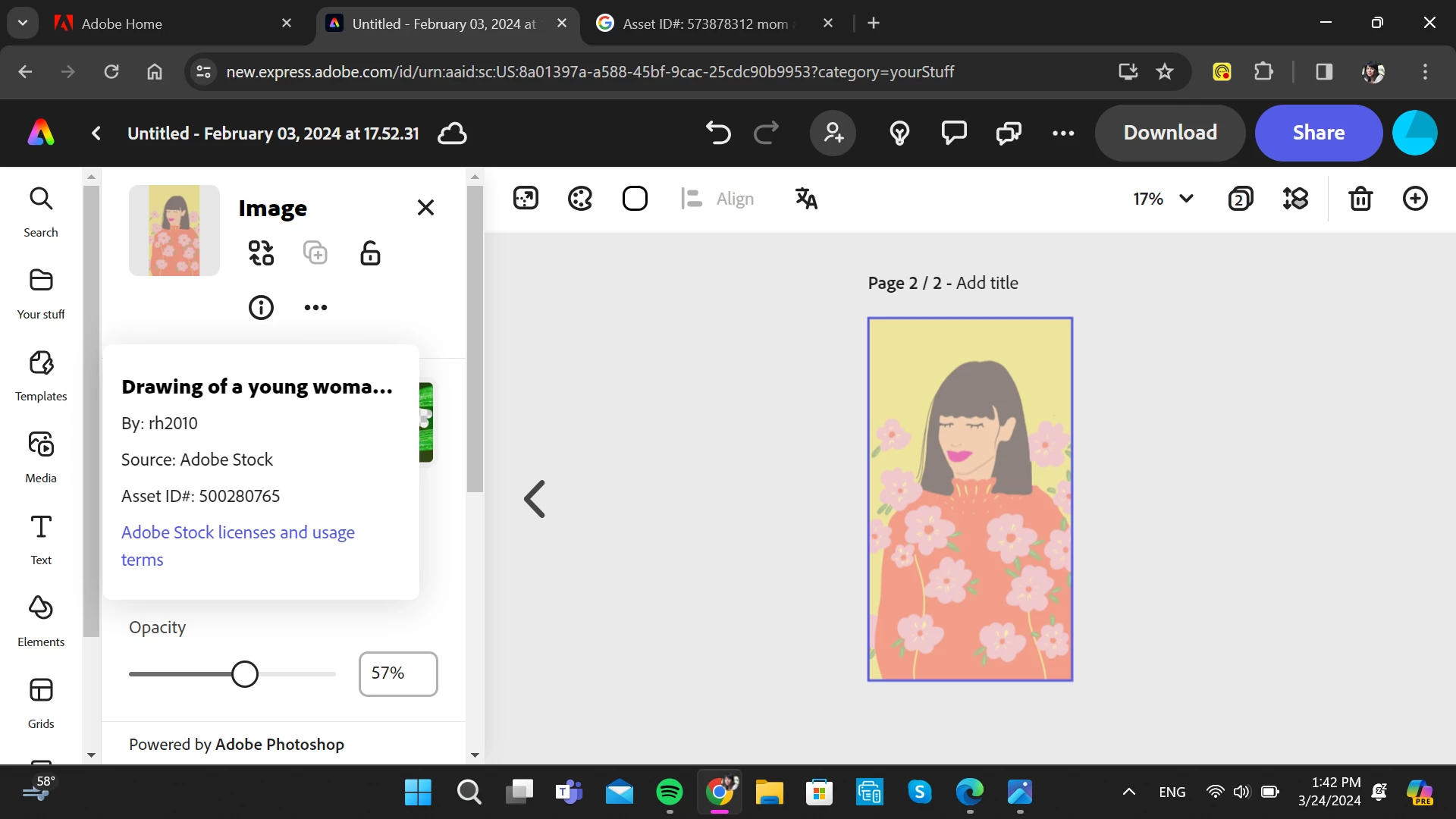This screenshot has width=1456, height=819.
Task: Click the Download button
Action: pos(1170,133)
